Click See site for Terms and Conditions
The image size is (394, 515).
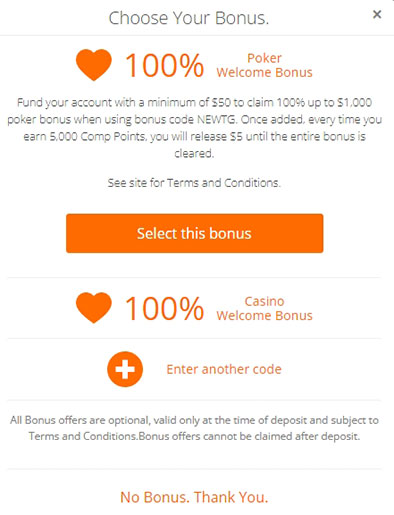(x=194, y=183)
